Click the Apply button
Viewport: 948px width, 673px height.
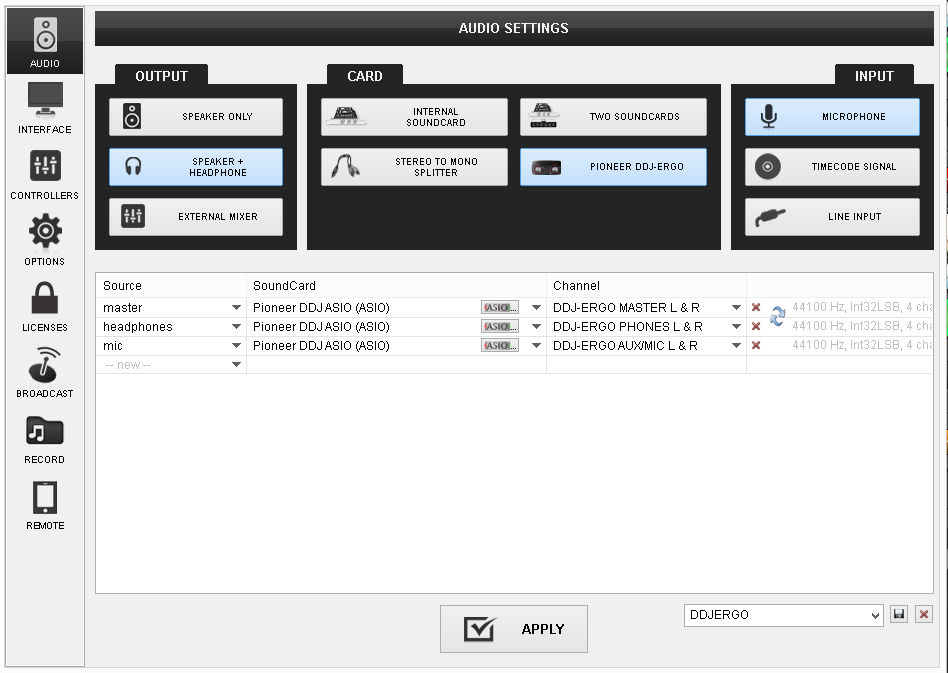pyautogui.click(x=514, y=629)
